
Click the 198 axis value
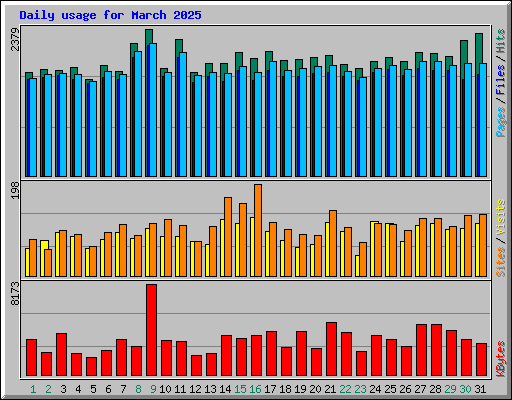[x=16, y=191]
